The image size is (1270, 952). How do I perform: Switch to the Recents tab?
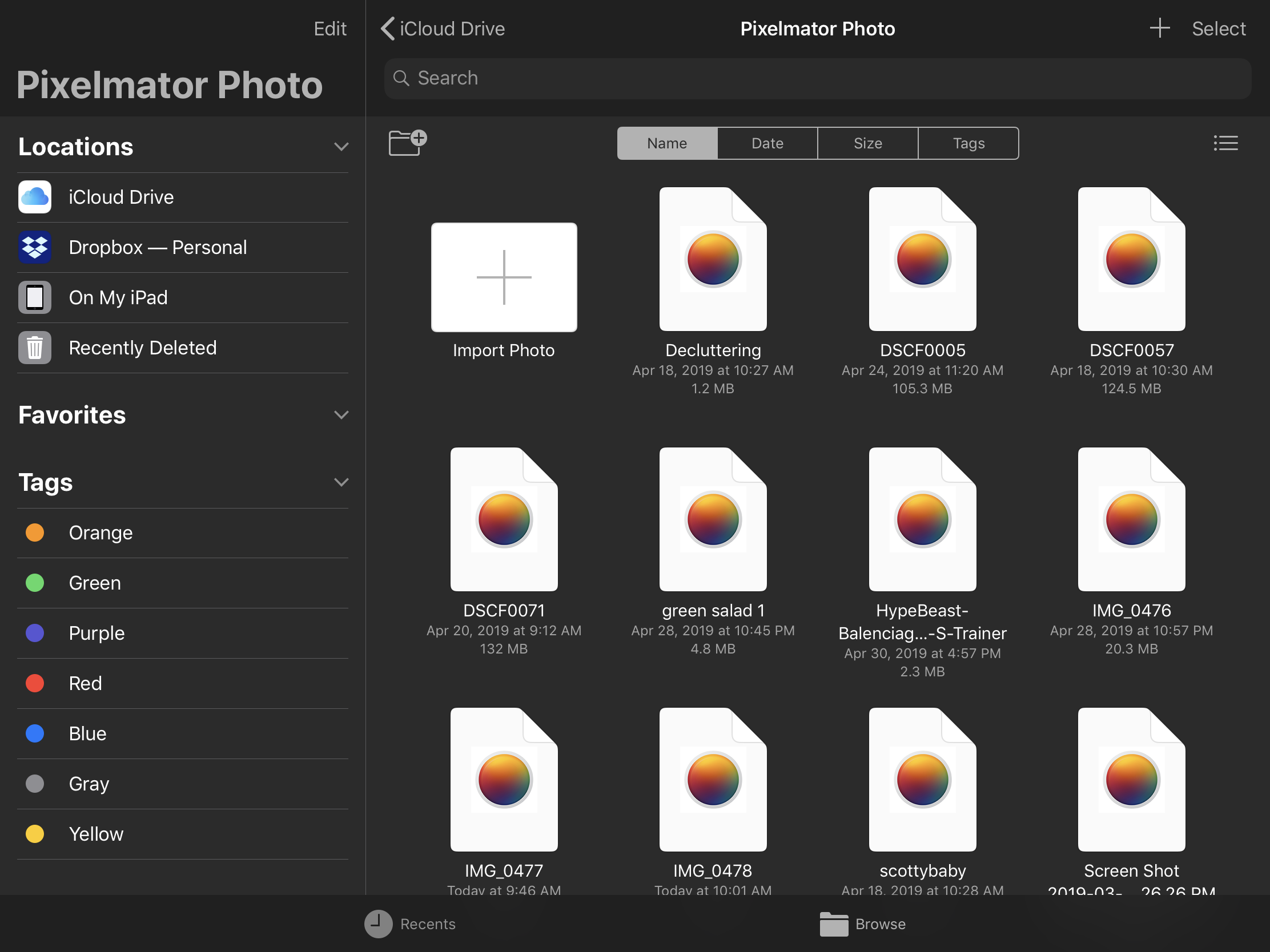coord(410,924)
